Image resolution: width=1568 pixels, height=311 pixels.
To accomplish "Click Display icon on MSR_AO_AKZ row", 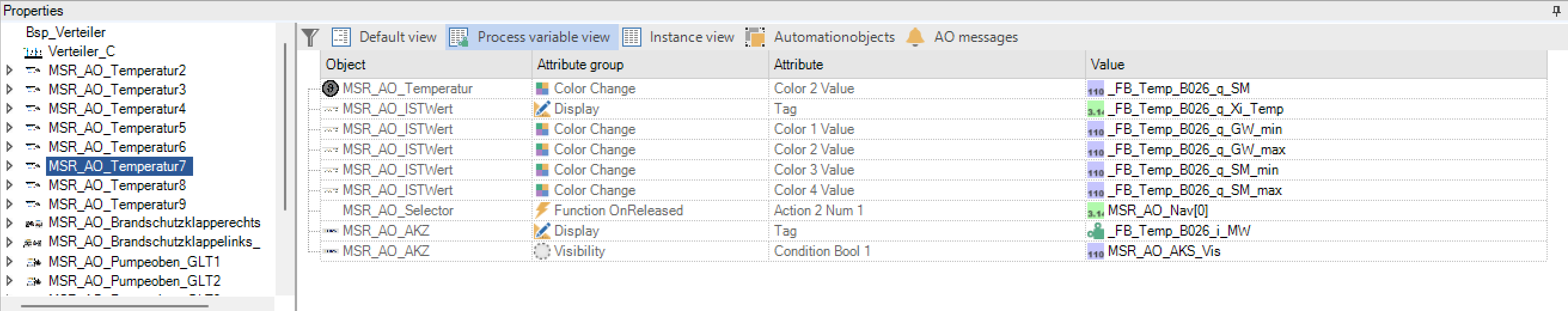I will [542, 231].
